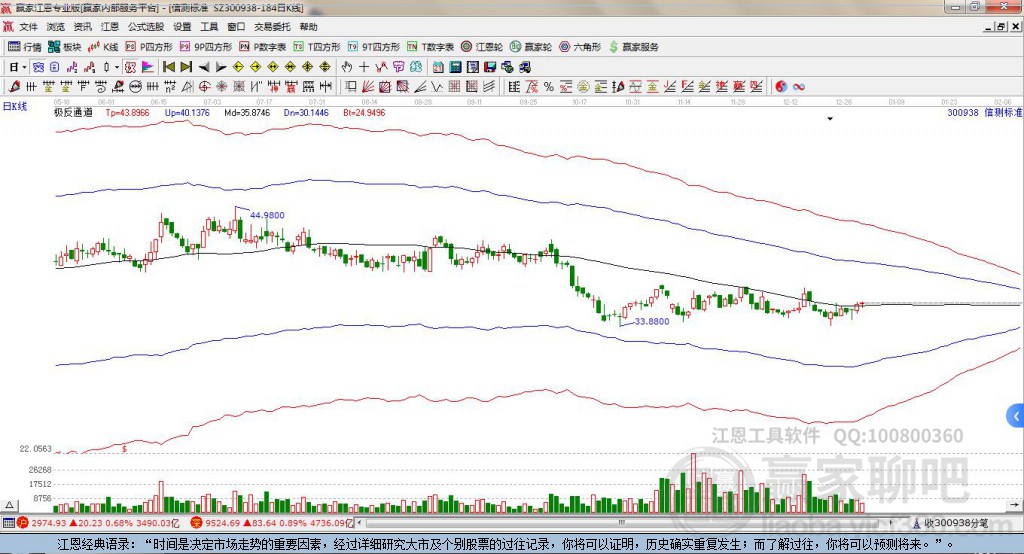Screen dimensions: 1024x554
Task: Jump to first bar with green skip-back icon
Action: point(168,67)
